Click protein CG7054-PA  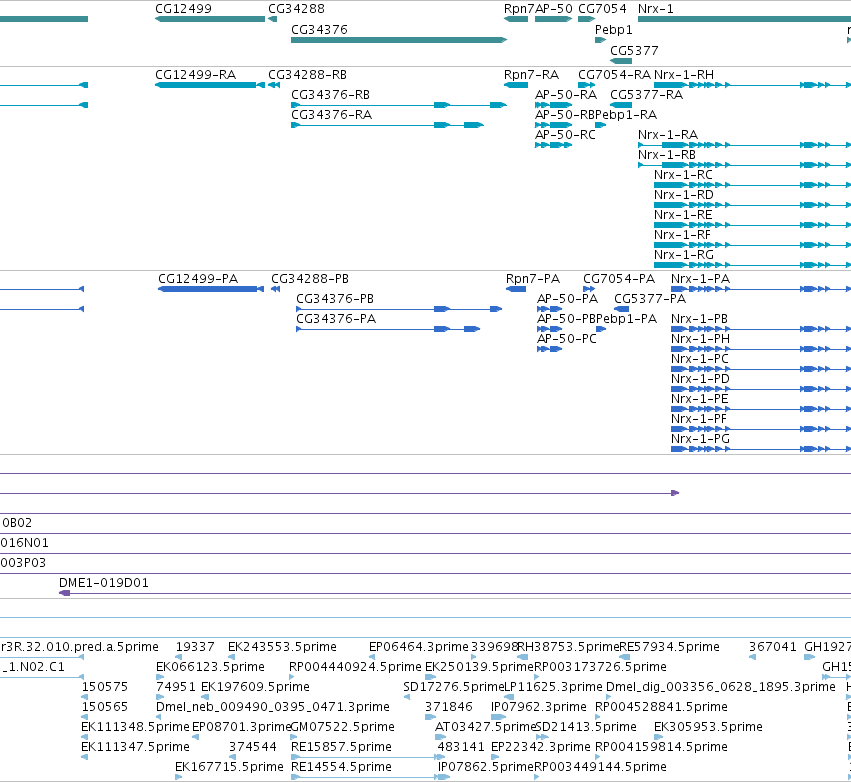[x=619, y=279]
